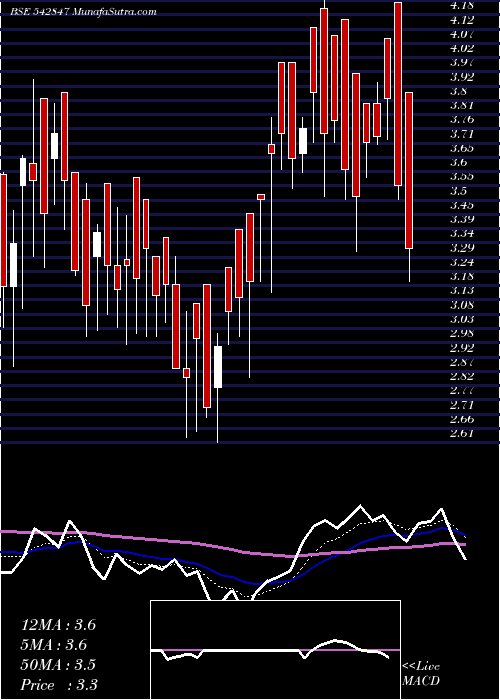This screenshot has height=700, width=500.
Task: Click the 2.66 price axis label
Action: pos(462,419)
